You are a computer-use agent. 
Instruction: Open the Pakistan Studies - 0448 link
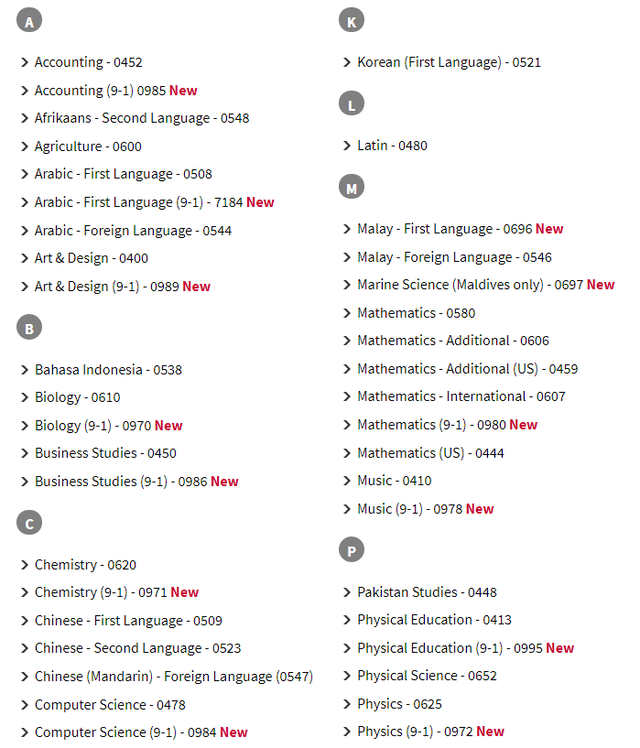(427, 592)
